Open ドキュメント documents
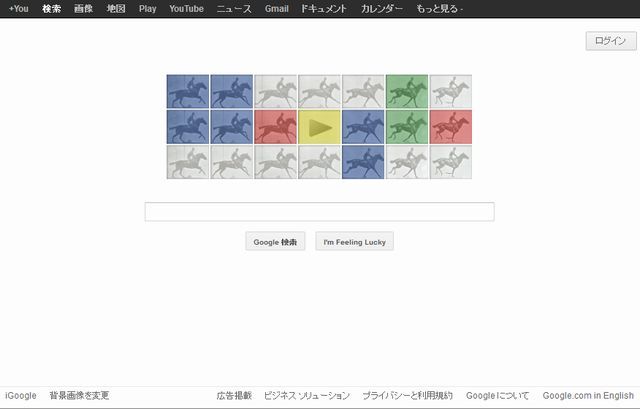640x409 pixels. pyautogui.click(x=324, y=9)
